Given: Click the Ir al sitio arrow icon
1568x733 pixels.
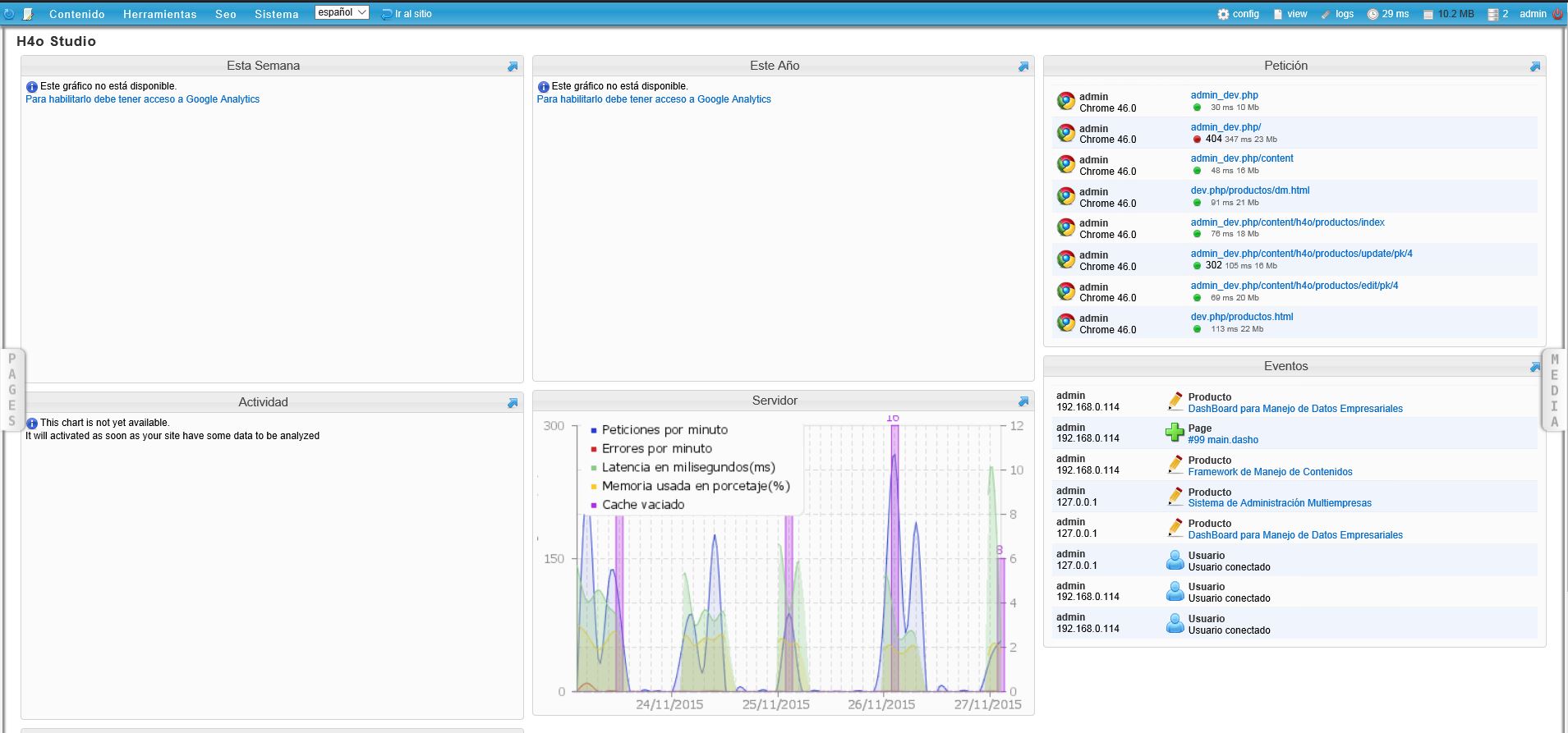Looking at the screenshot, I should pos(387,14).
